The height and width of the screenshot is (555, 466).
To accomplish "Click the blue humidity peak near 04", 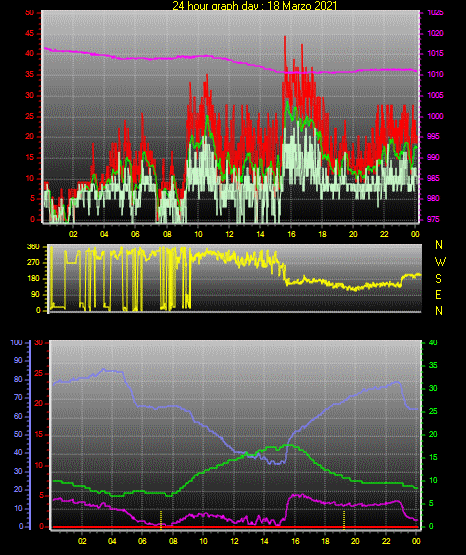I will [x=104, y=370].
